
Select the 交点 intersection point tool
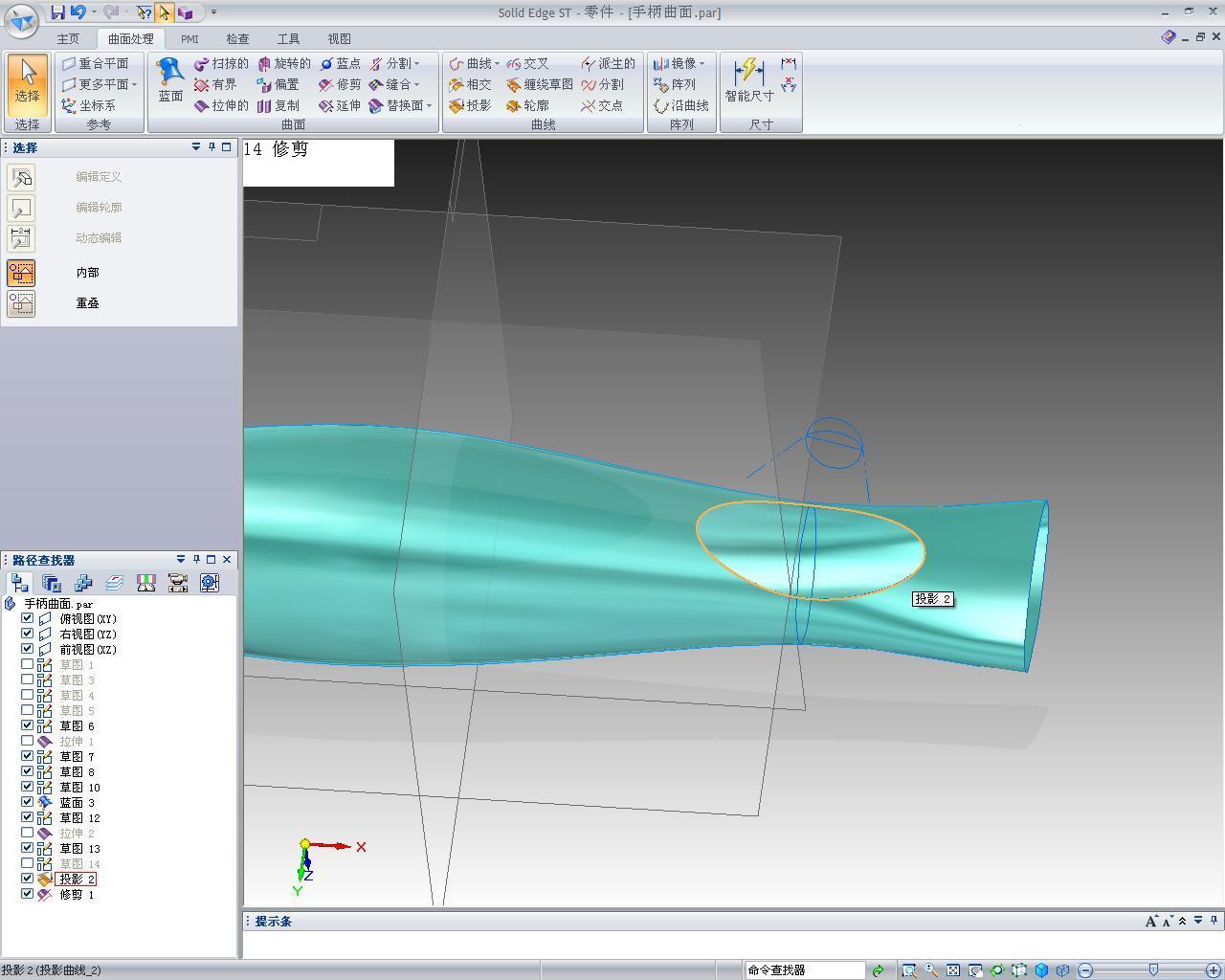point(602,105)
